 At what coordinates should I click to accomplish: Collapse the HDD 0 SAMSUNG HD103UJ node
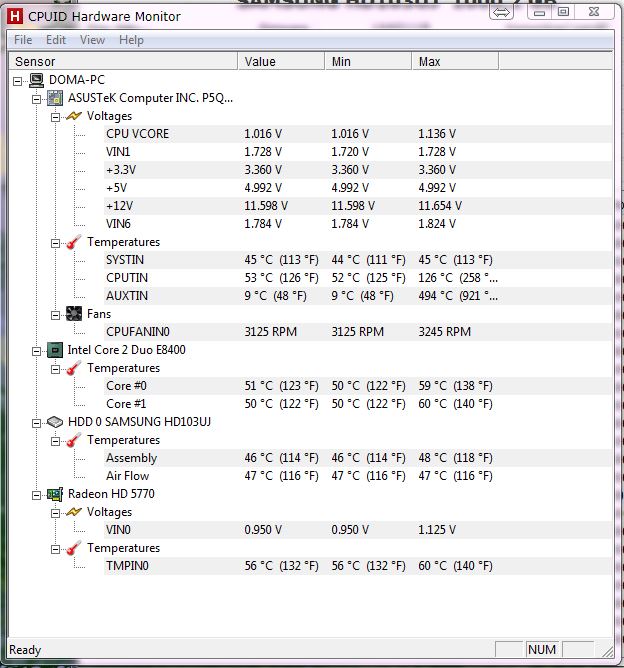tap(37, 423)
